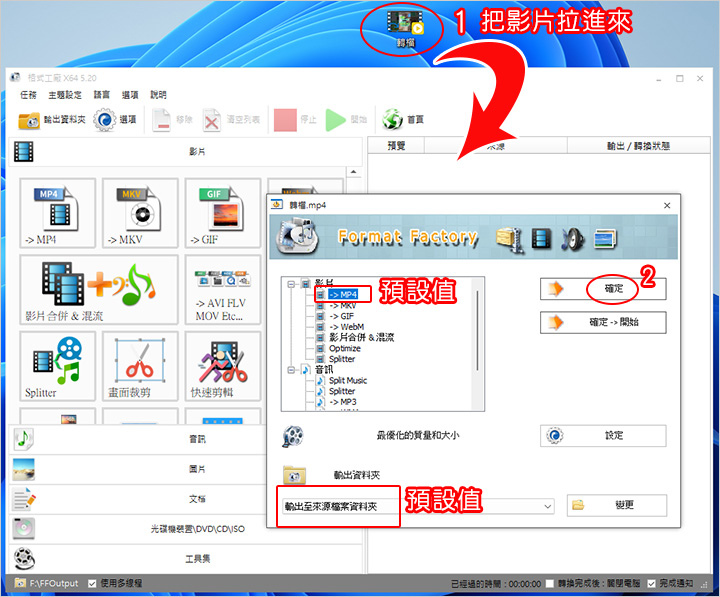This screenshot has width=720, height=597.
Task: Open the 說明 help menu
Action: (158, 95)
